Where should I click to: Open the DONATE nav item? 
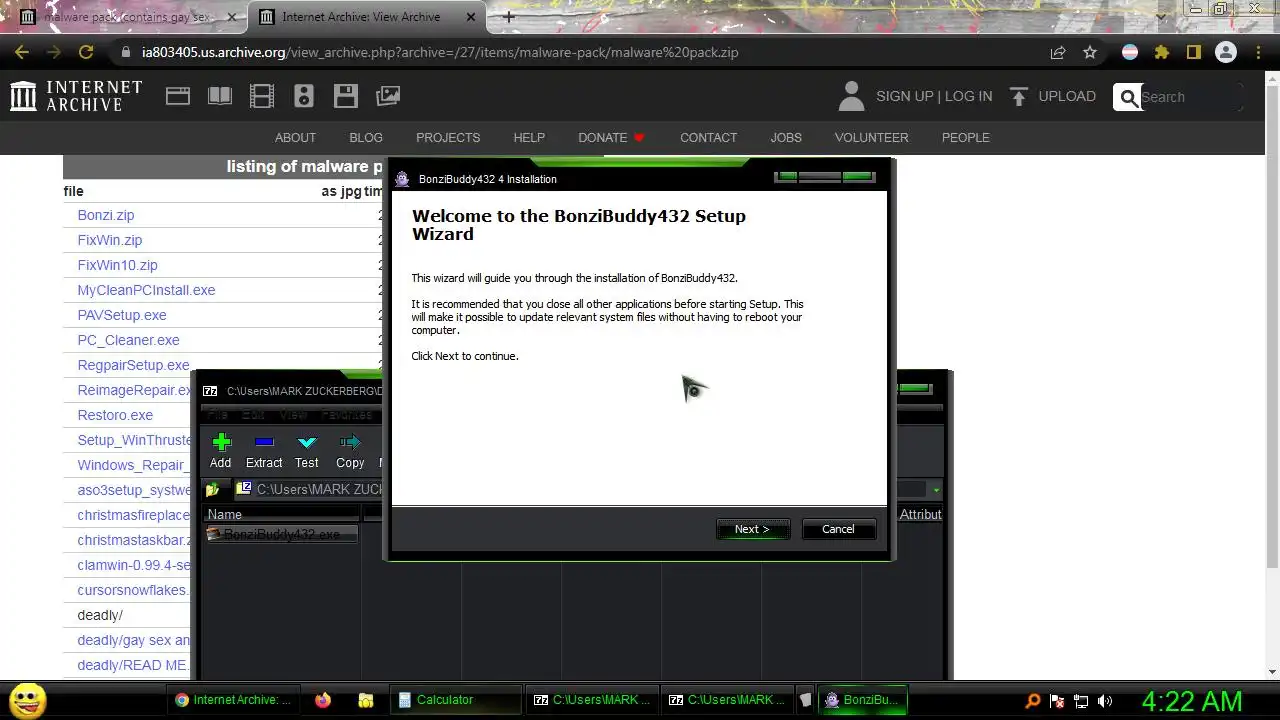(x=611, y=138)
